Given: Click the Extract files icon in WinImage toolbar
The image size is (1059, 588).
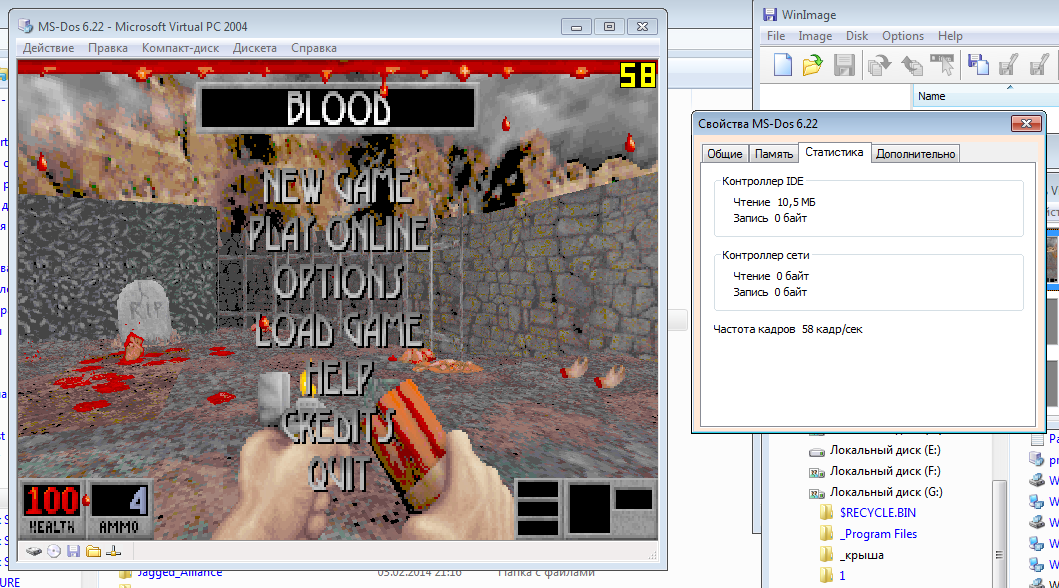Looking at the screenshot, I should click(x=912, y=65).
